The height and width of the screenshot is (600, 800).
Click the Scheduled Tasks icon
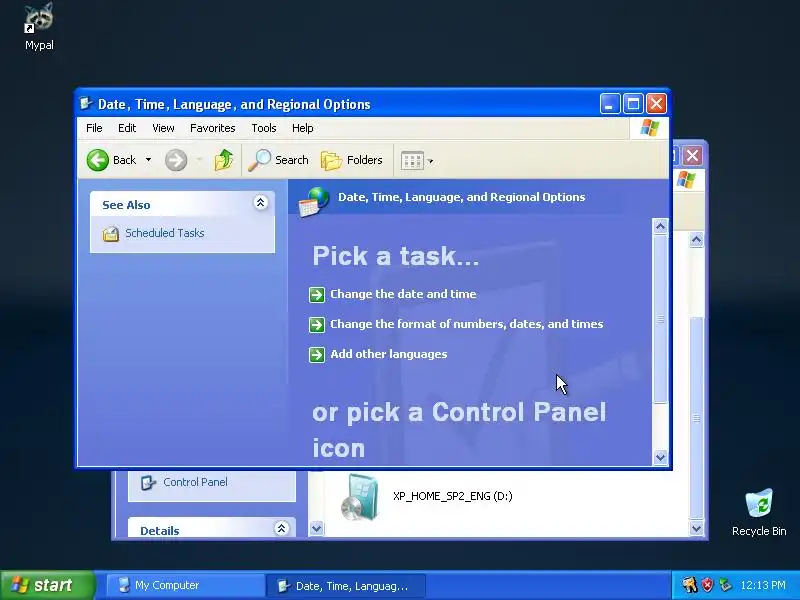110,234
